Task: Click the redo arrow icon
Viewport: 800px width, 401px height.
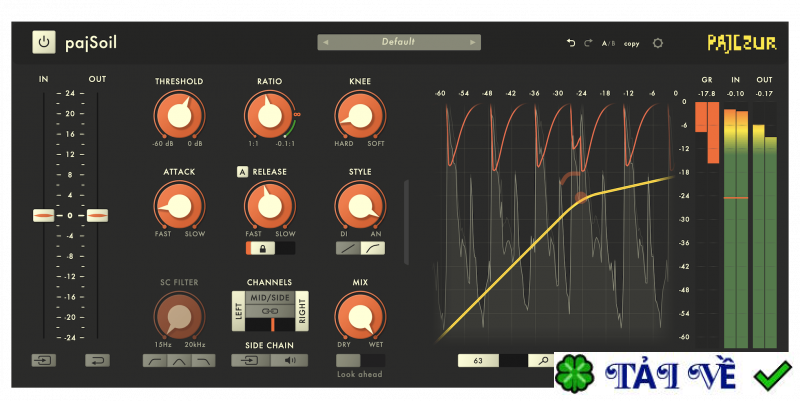Action: 588,43
